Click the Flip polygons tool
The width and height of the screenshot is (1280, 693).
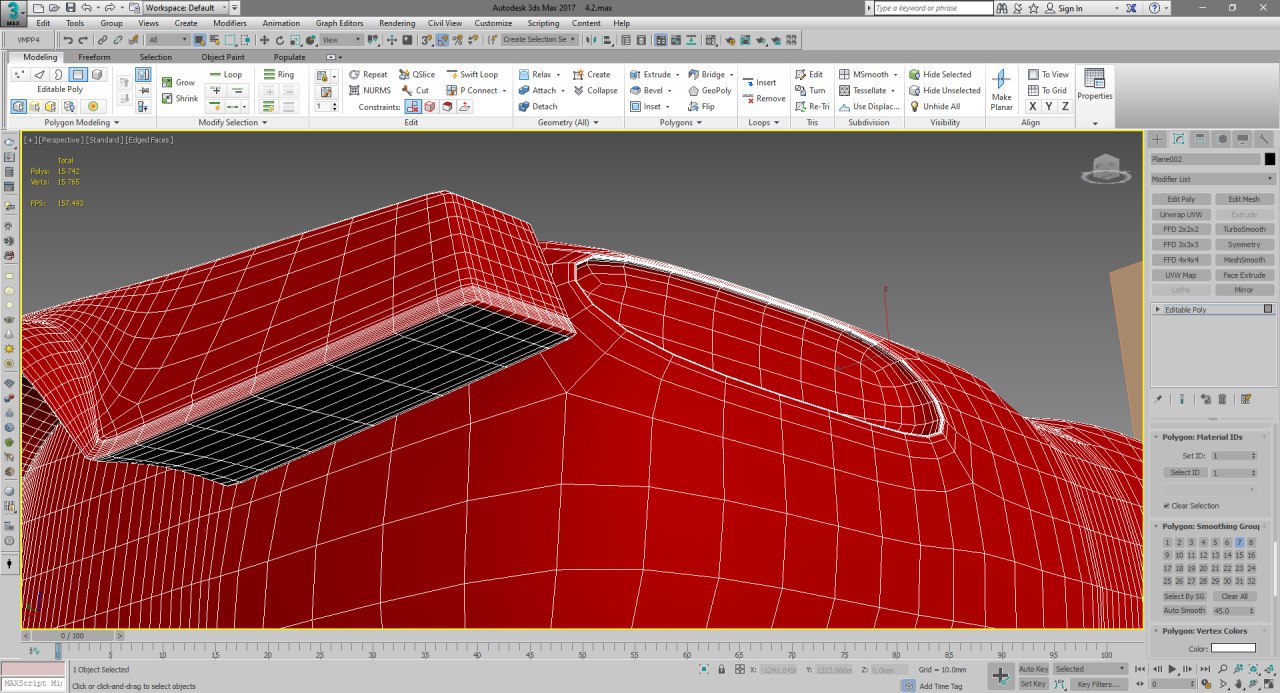pyautogui.click(x=701, y=106)
